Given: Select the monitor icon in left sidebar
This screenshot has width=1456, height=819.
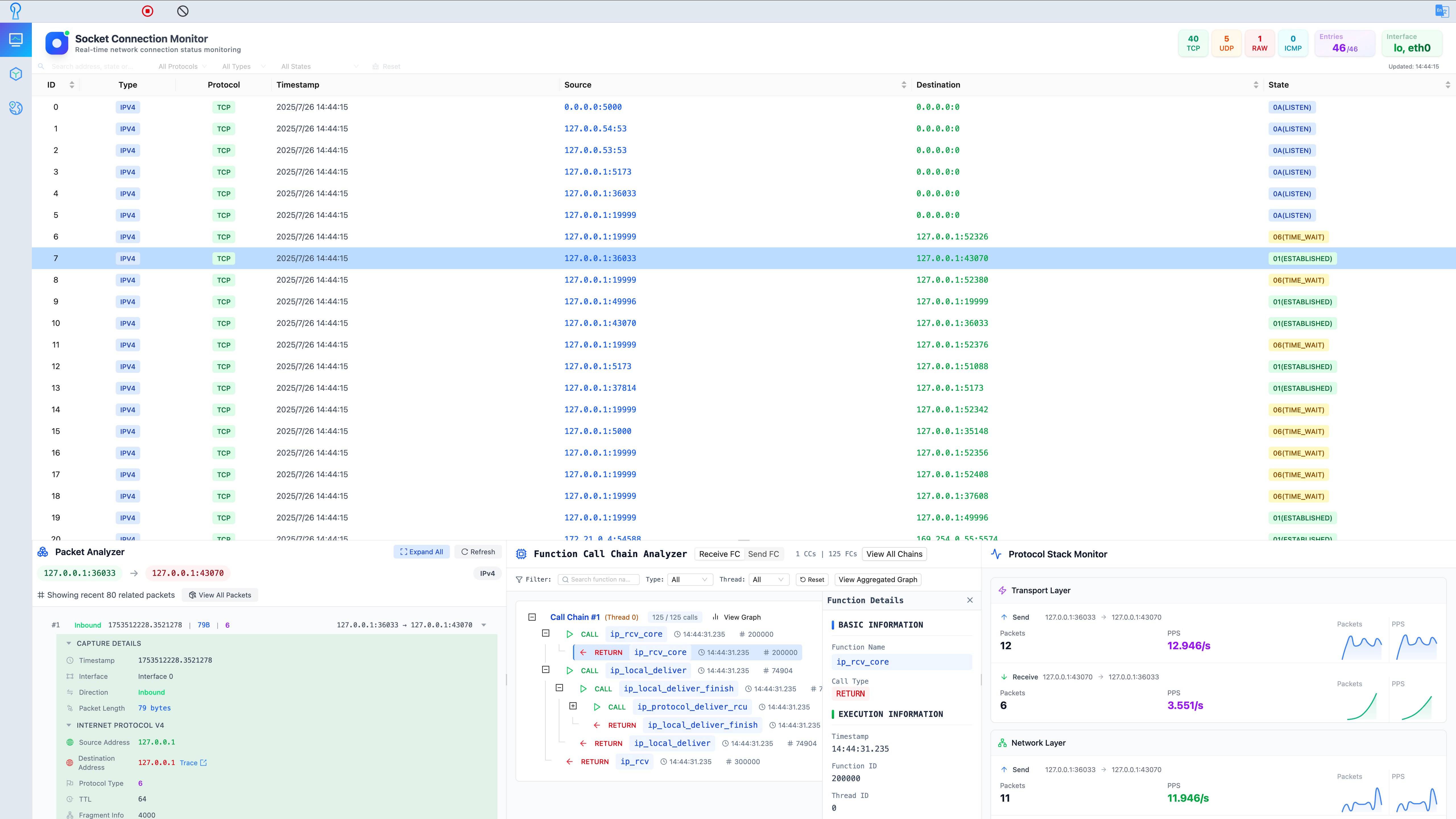Looking at the screenshot, I should coord(16,40).
